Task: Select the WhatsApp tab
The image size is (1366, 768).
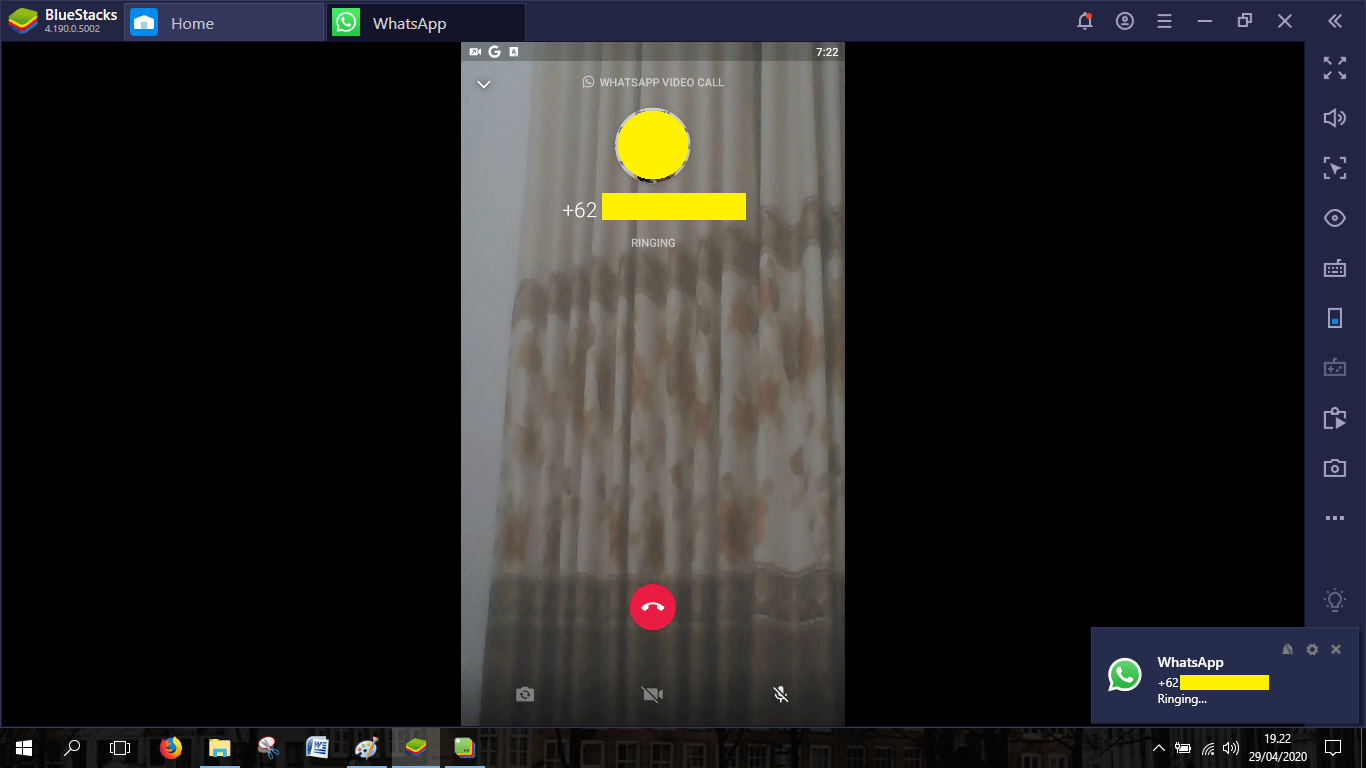Action: pos(426,23)
